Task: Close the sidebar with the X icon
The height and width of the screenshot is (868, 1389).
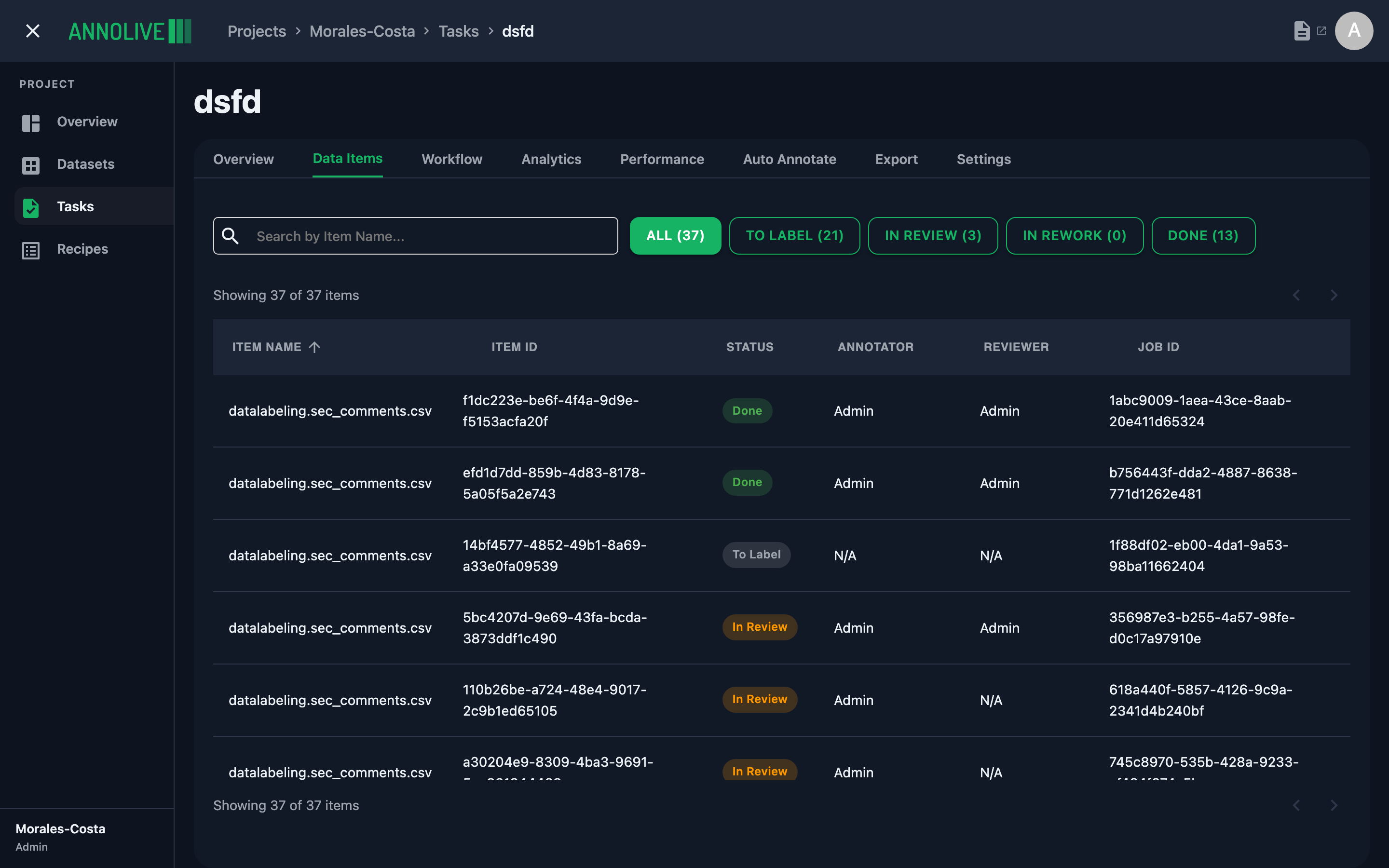Action: tap(33, 31)
